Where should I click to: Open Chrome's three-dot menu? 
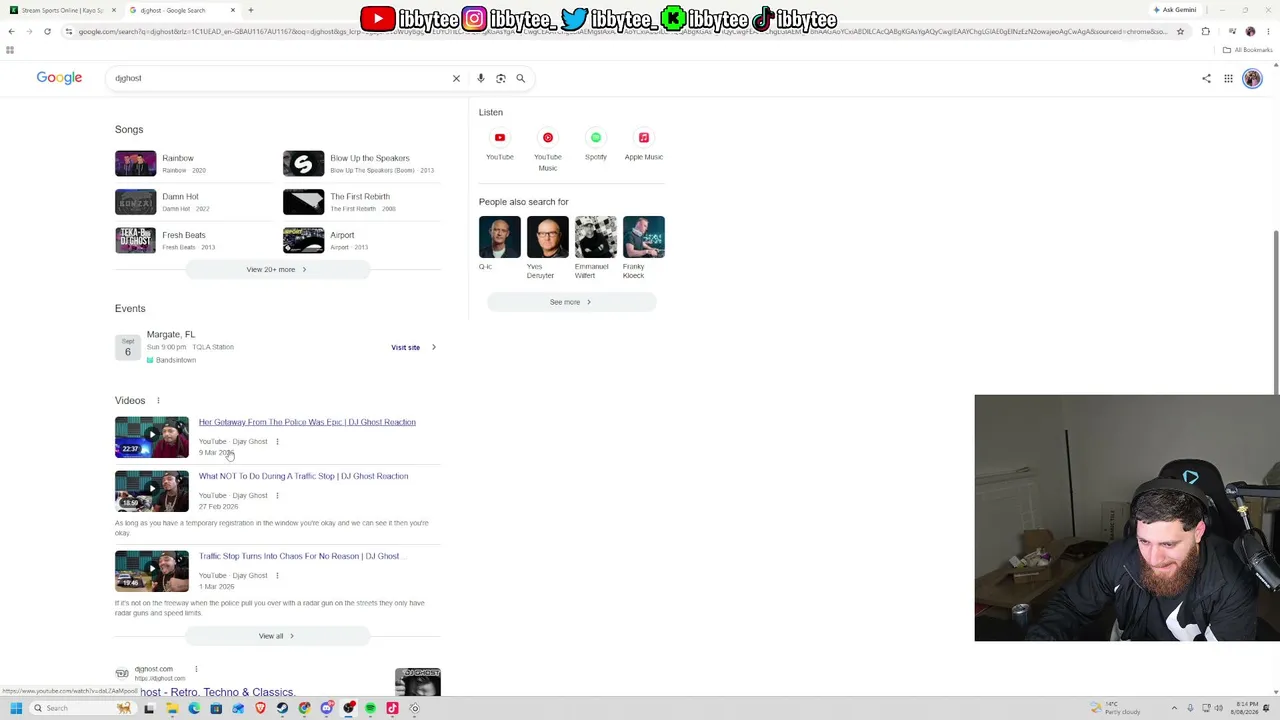(1267, 31)
